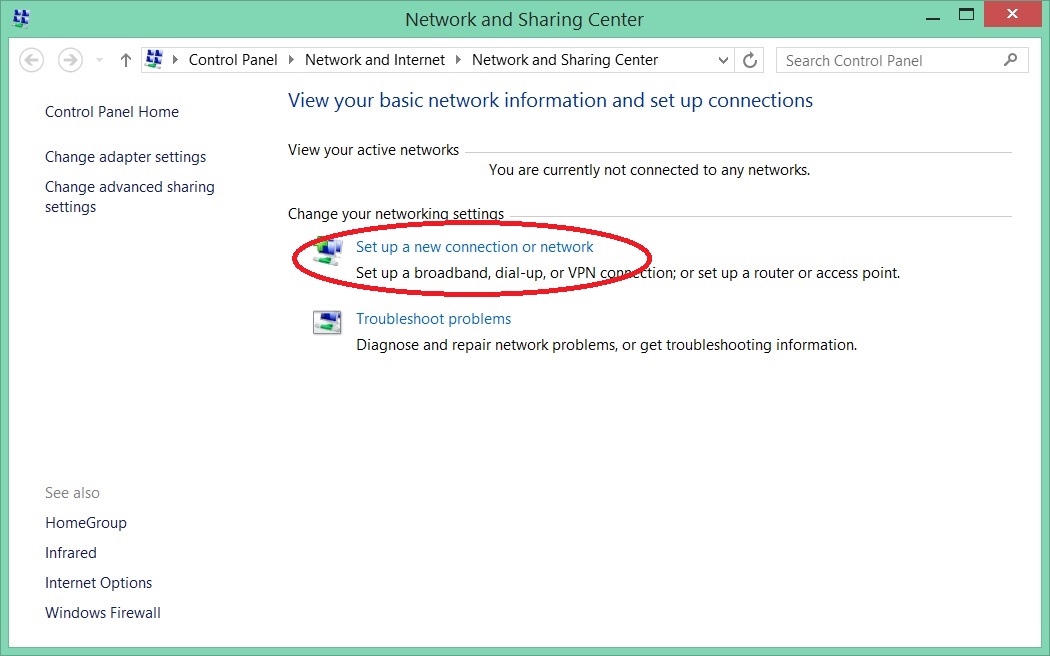Open Set up a new connection or network

[x=475, y=247]
